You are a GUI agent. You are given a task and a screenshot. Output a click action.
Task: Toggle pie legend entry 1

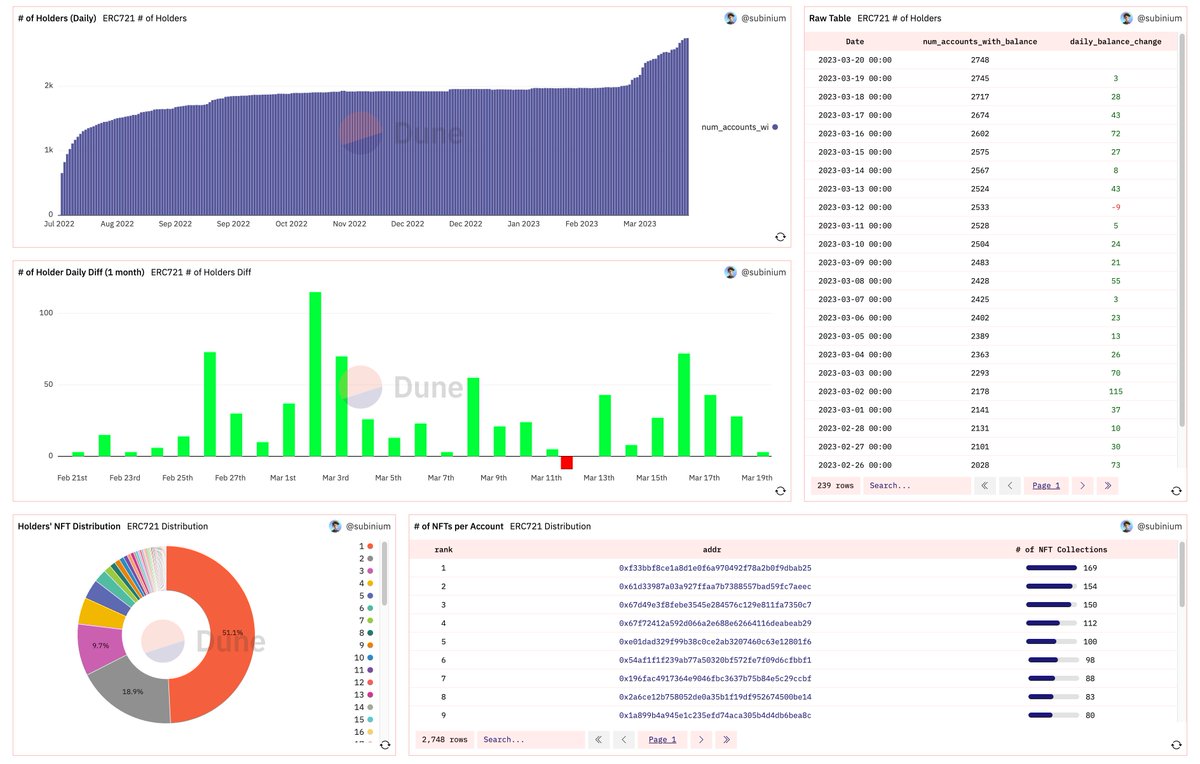pos(364,546)
